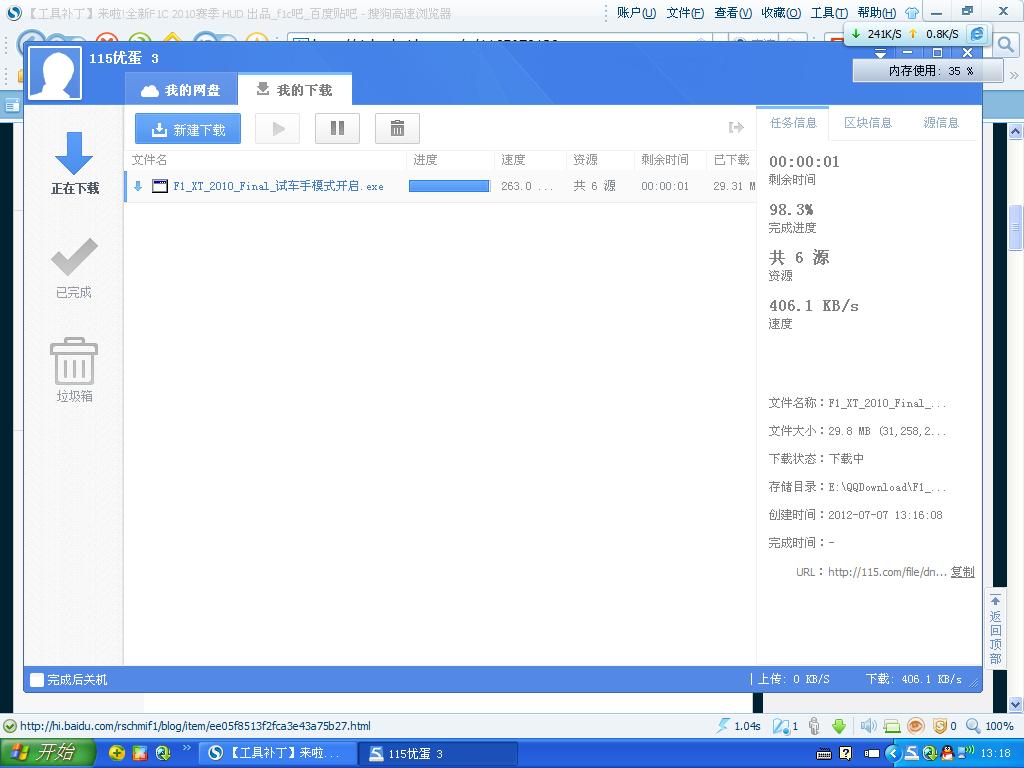Click the colorful squares quick launch icon
The height and width of the screenshot is (768, 1024).
tap(140, 753)
